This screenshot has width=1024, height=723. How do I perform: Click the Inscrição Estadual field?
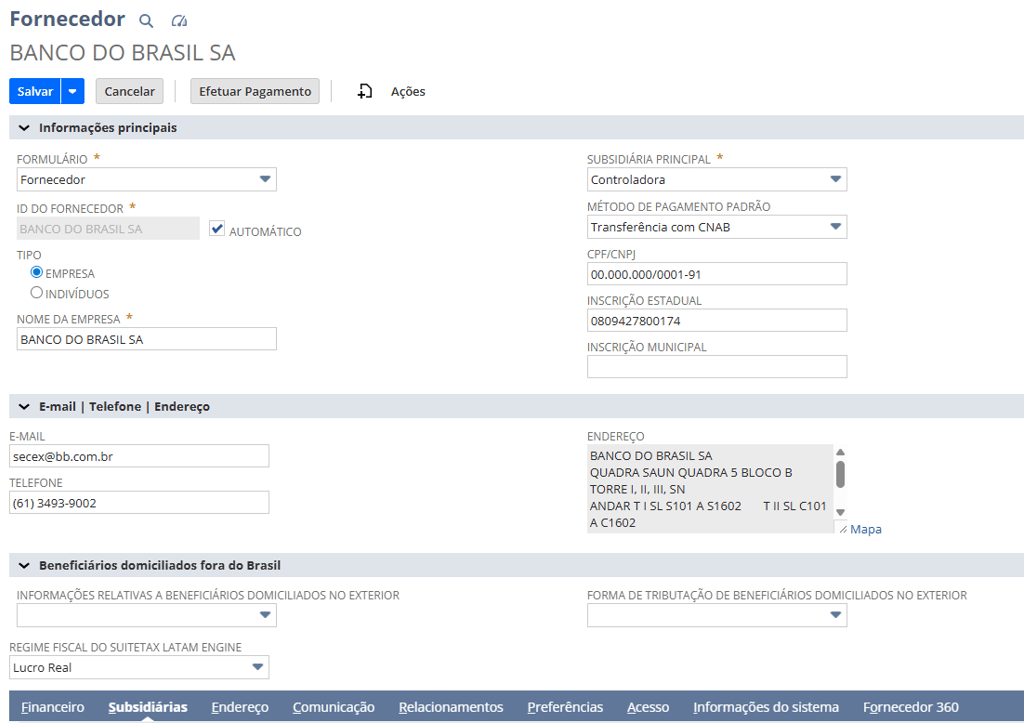(717, 321)
